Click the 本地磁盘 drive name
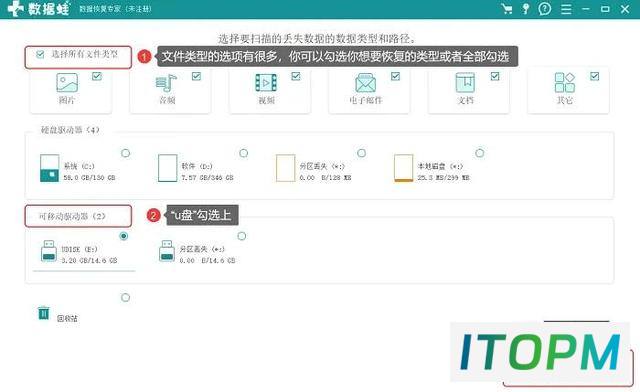Screen dimensions: 640x392 point(440,166)
